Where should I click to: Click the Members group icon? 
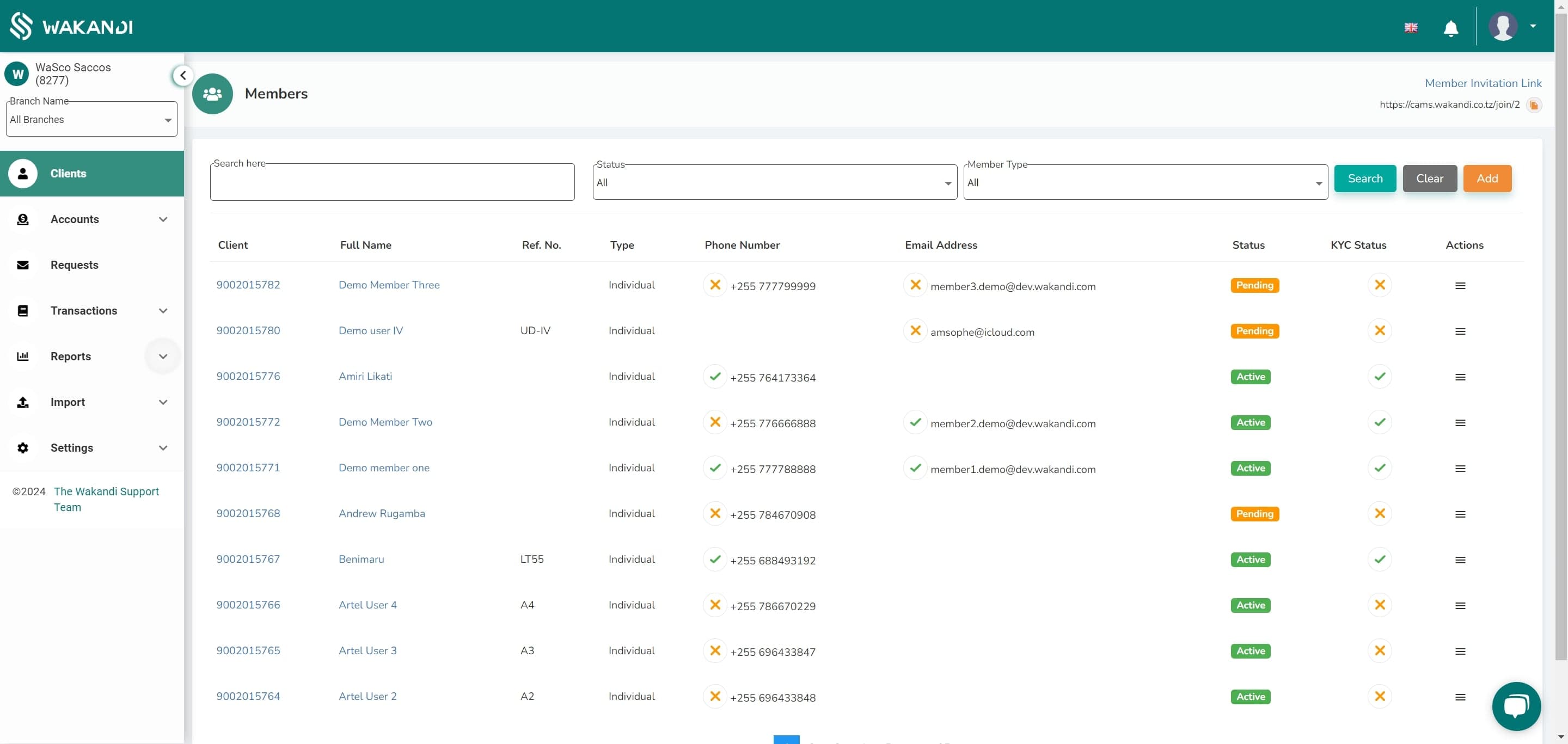(212, 94)
